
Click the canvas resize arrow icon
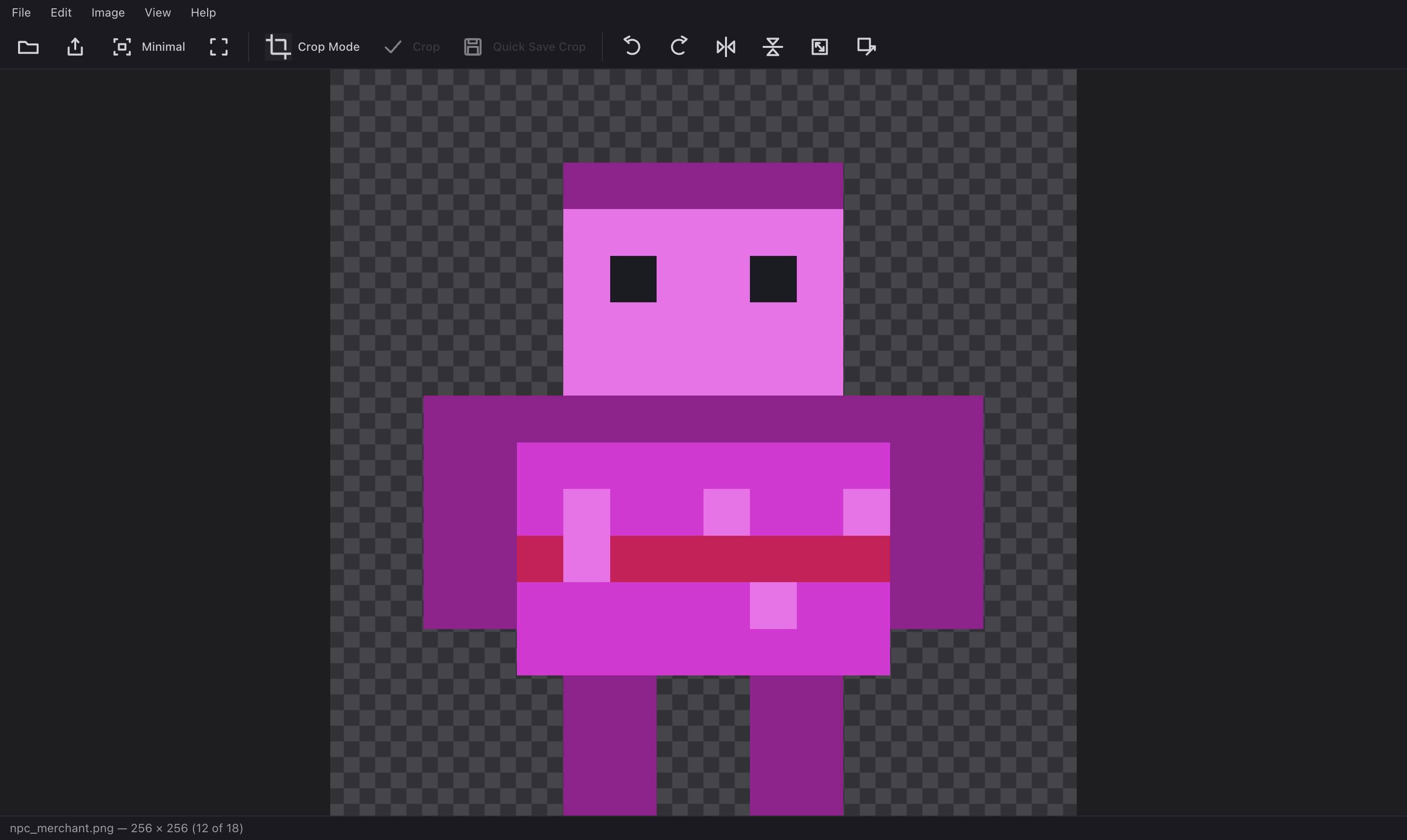click(x=866, y=46)
